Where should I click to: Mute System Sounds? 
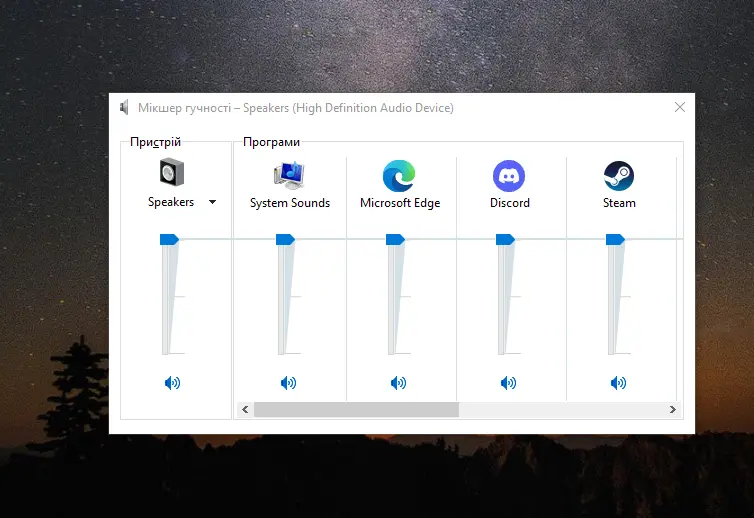289,382
